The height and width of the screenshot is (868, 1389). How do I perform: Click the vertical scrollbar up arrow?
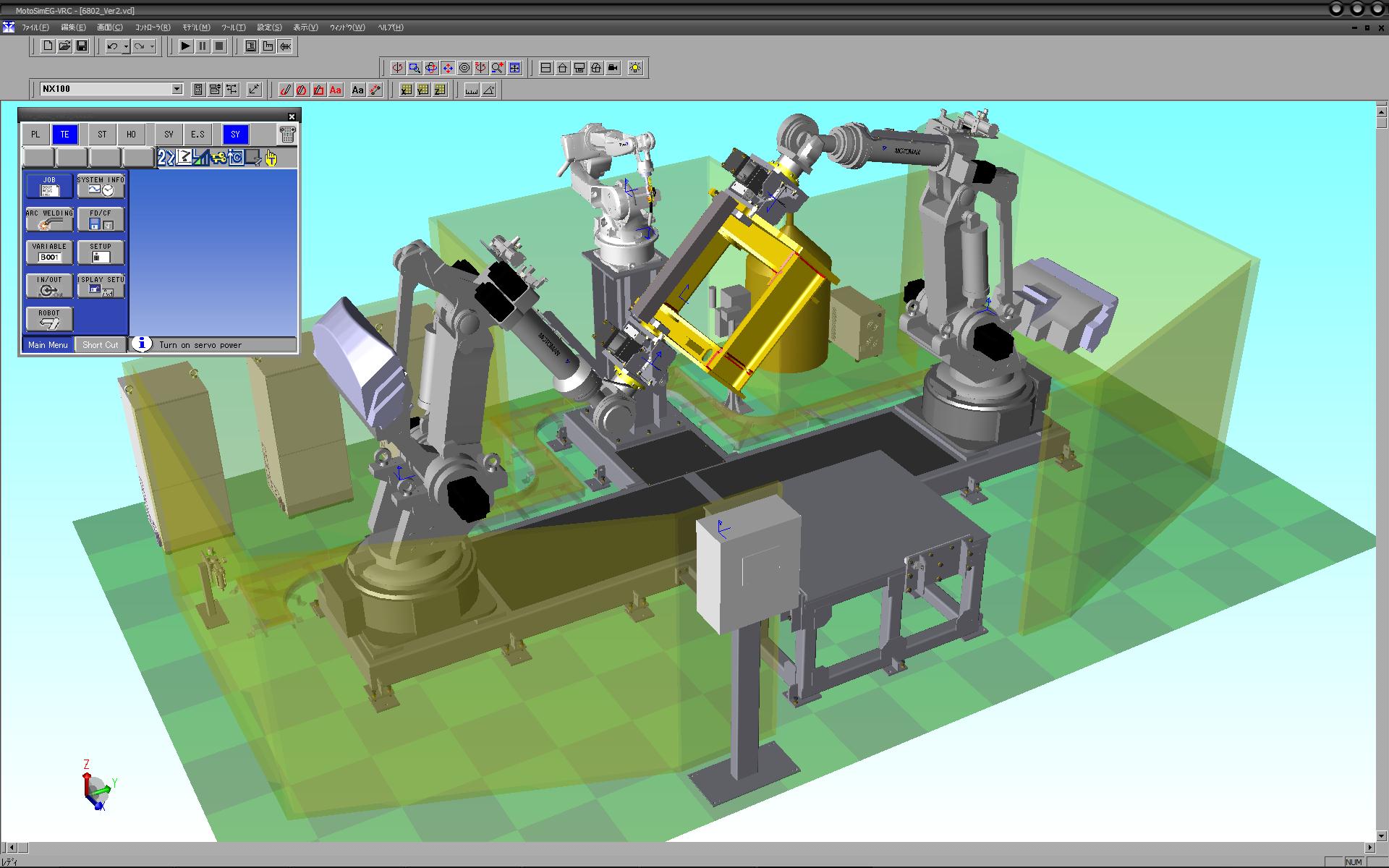1382,111
